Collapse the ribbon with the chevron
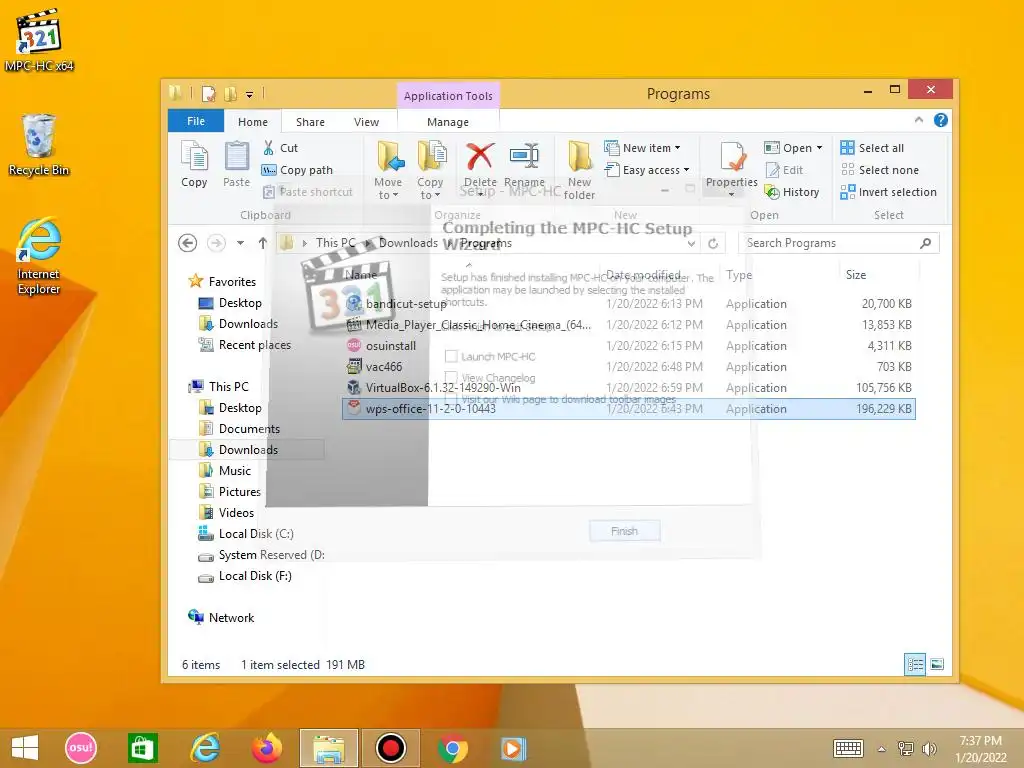 919,120
